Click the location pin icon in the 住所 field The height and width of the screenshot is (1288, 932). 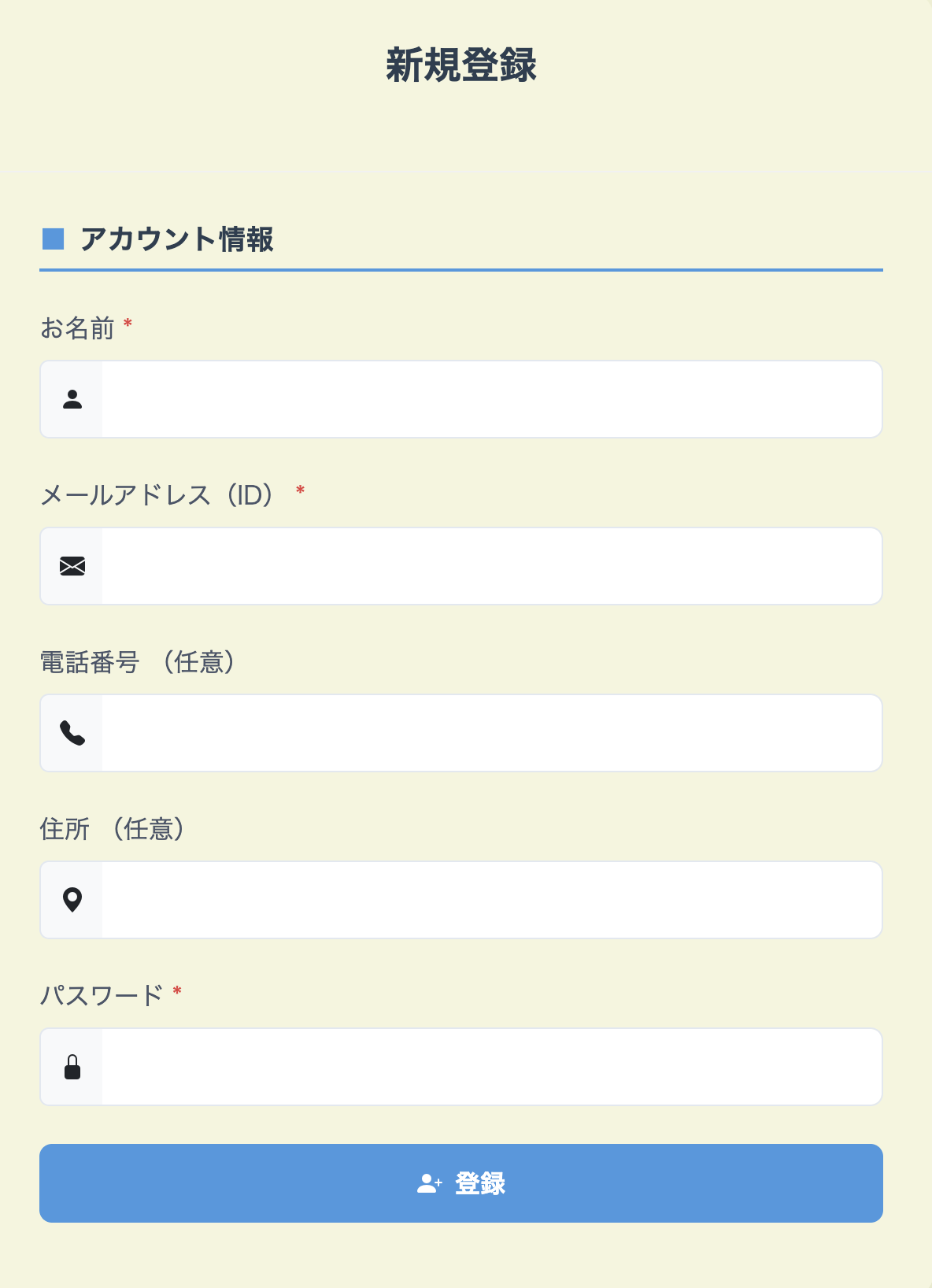[x=72, y=899]
